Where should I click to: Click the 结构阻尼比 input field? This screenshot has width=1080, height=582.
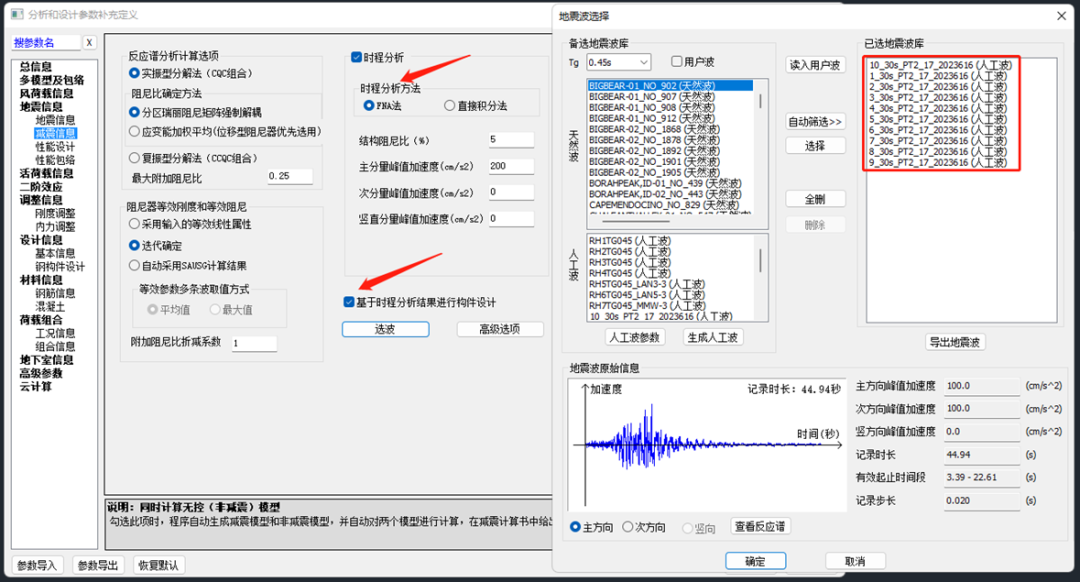pos(511,139)
